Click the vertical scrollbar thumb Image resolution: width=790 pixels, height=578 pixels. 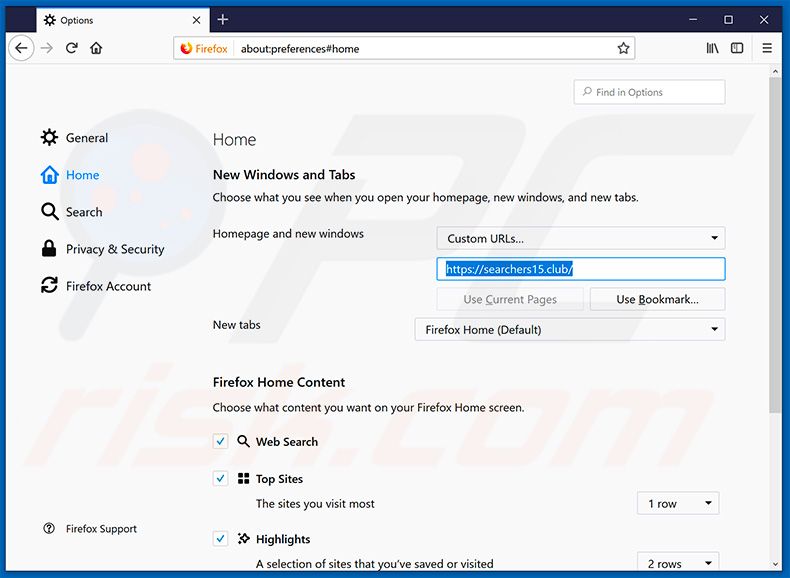click(x=775, y=245)
